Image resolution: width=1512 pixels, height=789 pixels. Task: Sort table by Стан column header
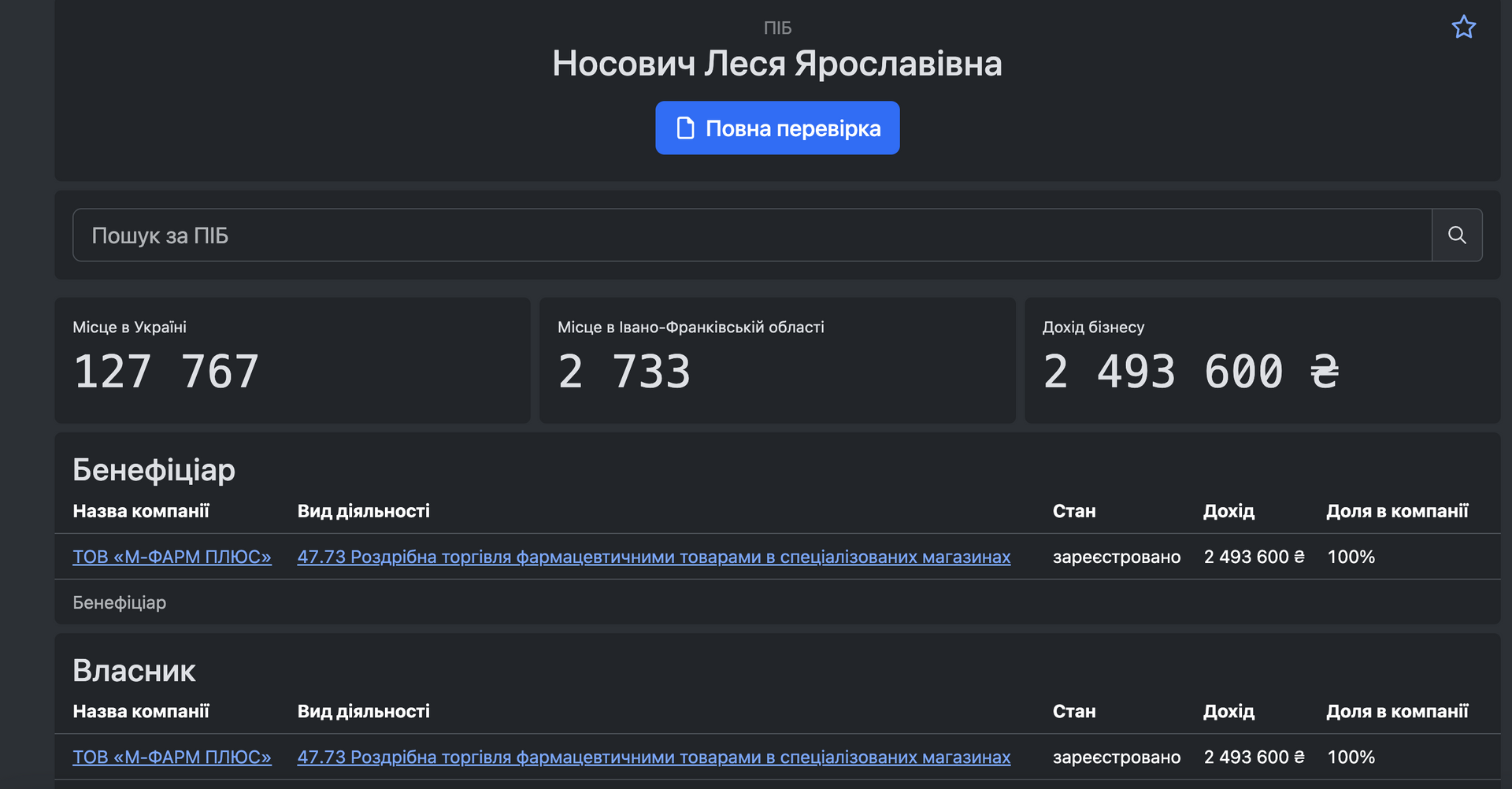[1075, 510]
